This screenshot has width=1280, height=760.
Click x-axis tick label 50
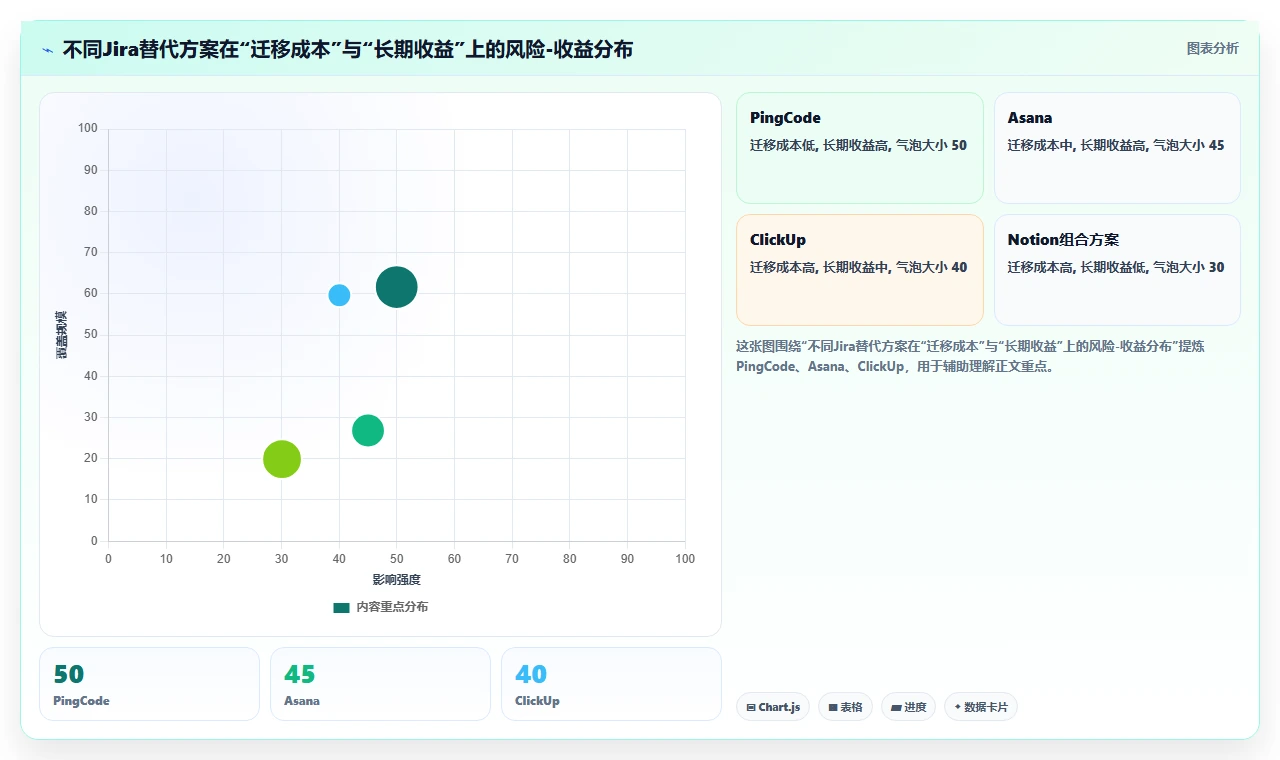point(397,559)
